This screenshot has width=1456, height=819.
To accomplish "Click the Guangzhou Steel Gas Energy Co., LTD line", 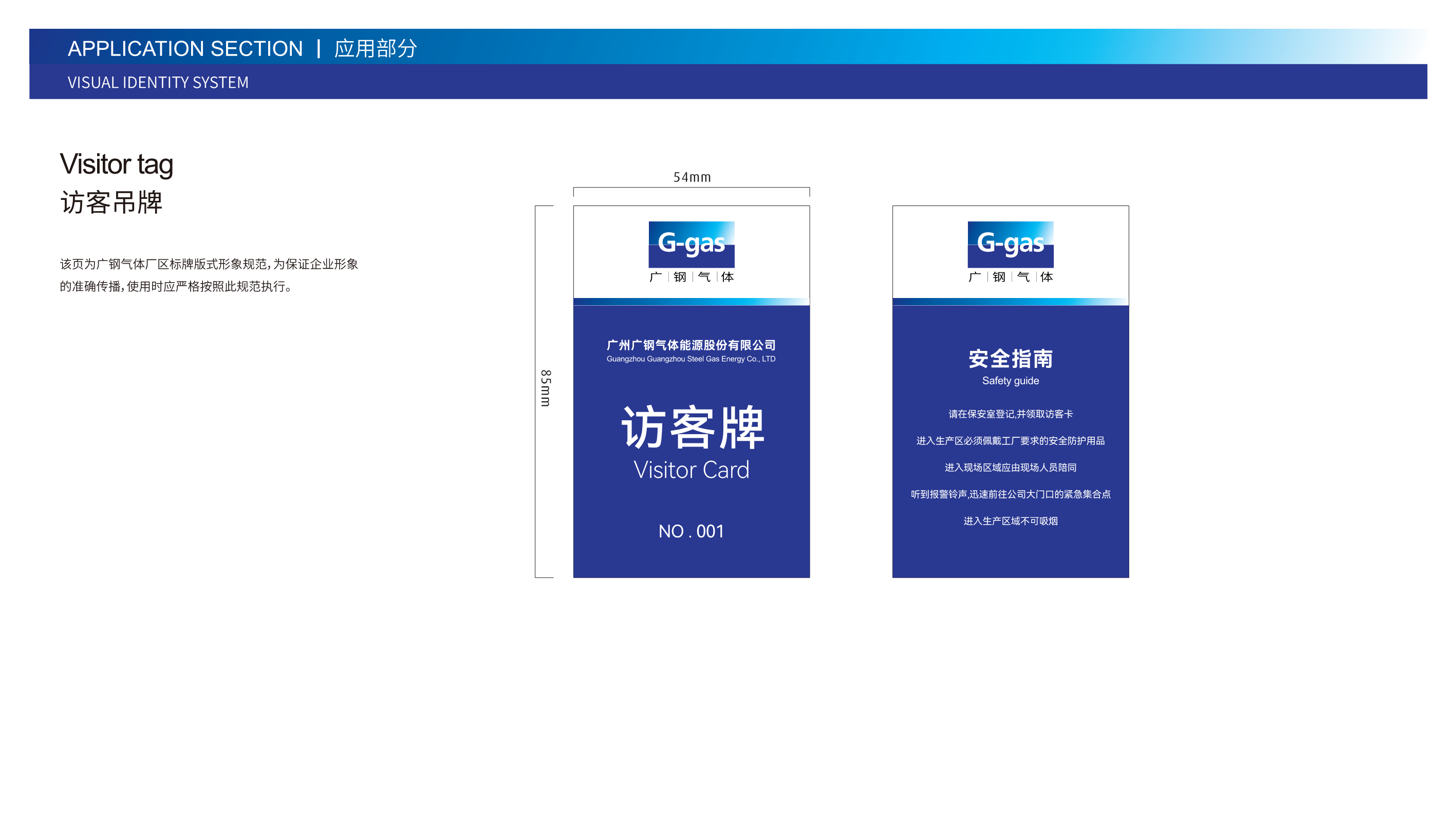I will [x=690, y=359].
